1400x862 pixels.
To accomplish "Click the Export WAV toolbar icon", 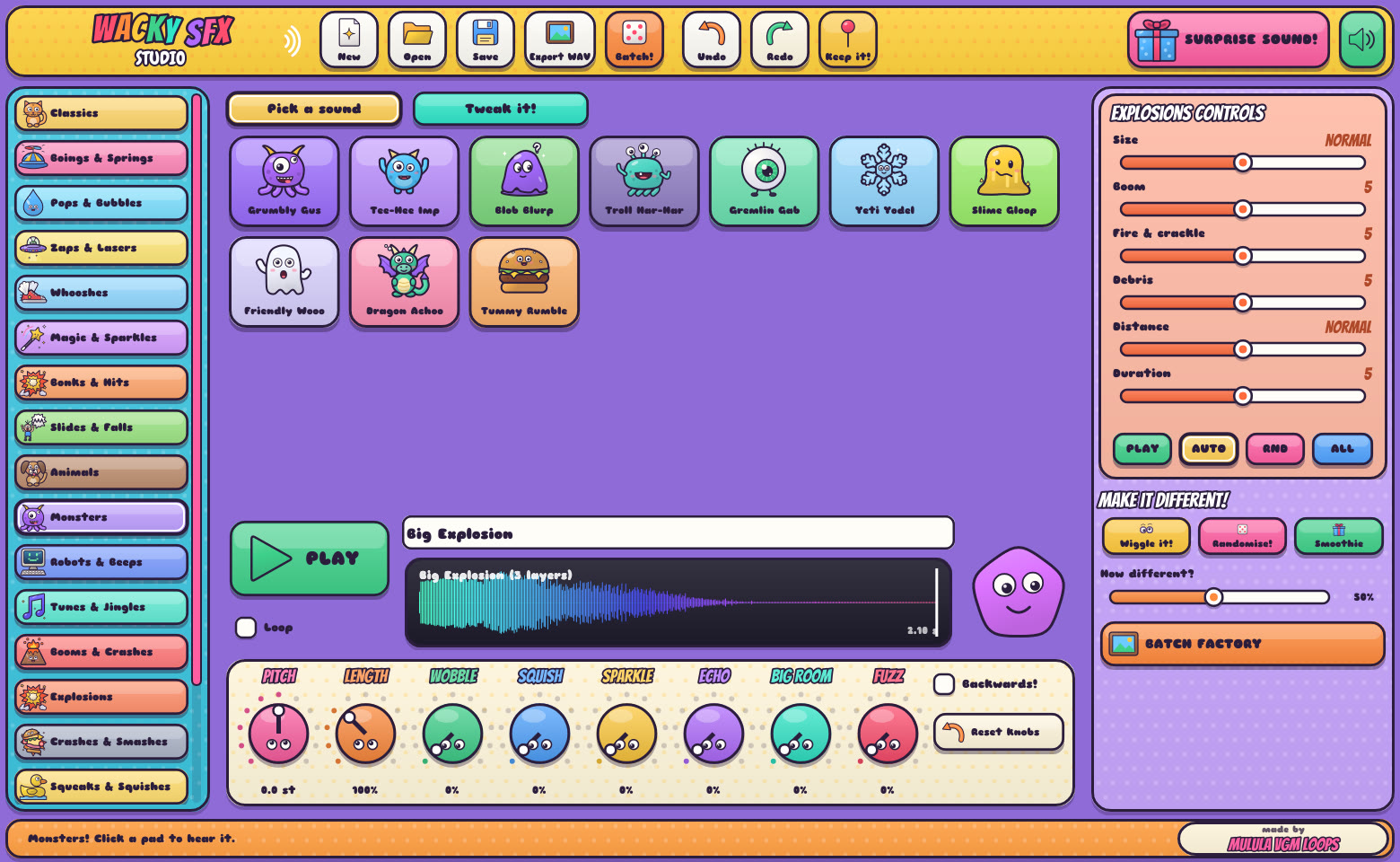I will 560,40.
